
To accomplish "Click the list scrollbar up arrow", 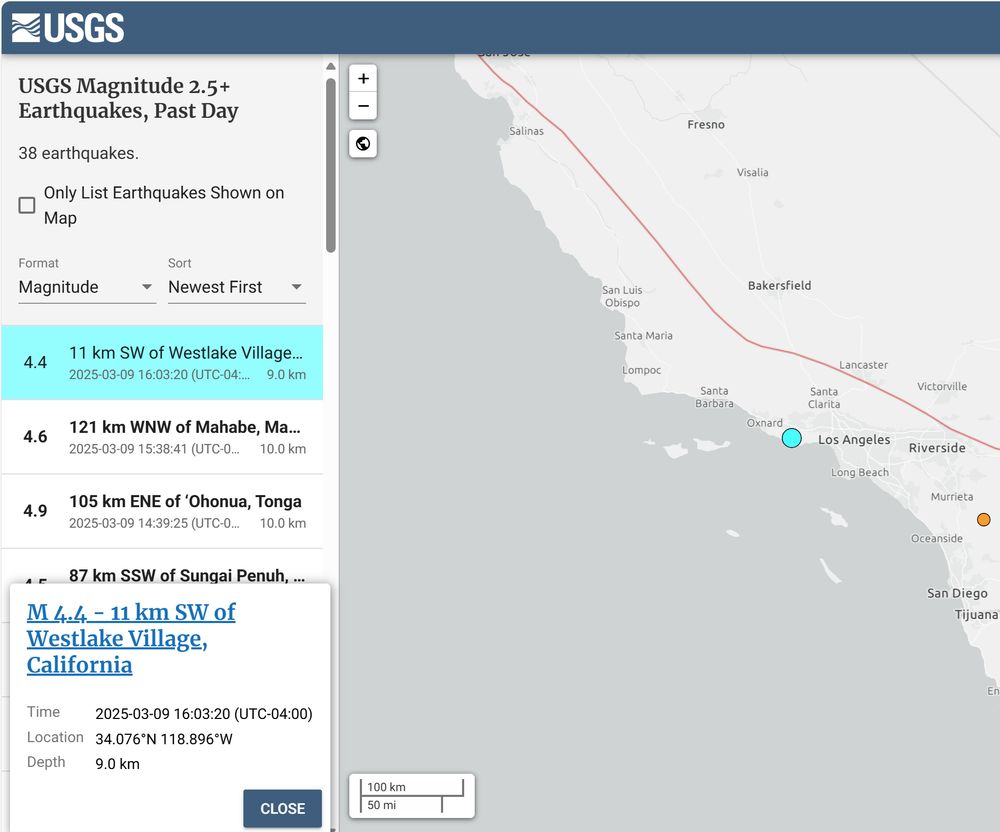I will tap(330, 66).
